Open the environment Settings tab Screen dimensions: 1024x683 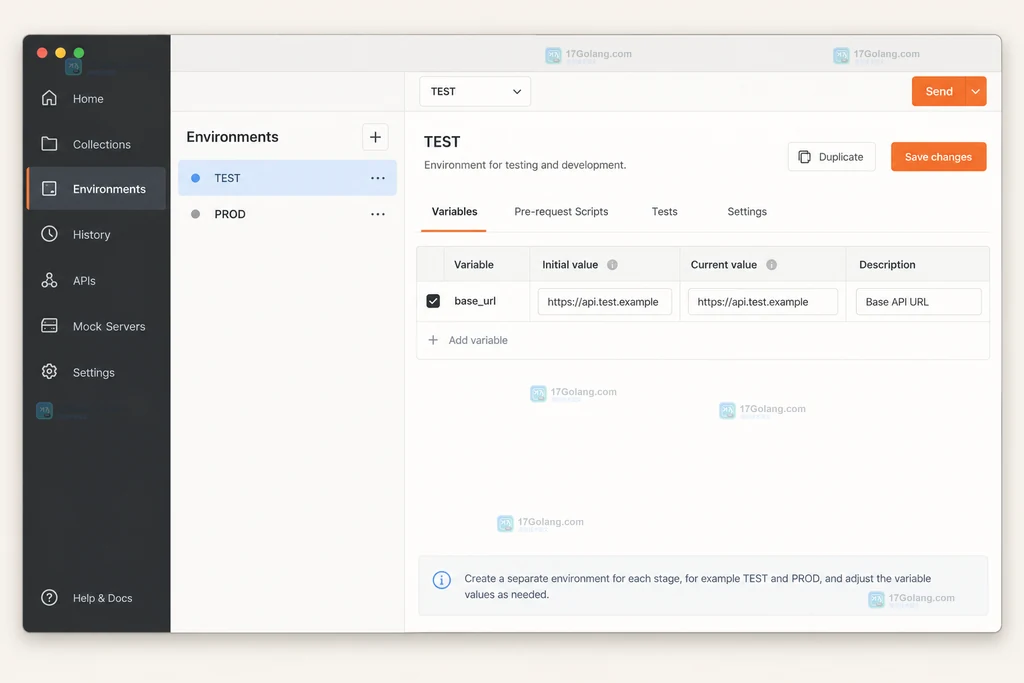tap(747, 212)
